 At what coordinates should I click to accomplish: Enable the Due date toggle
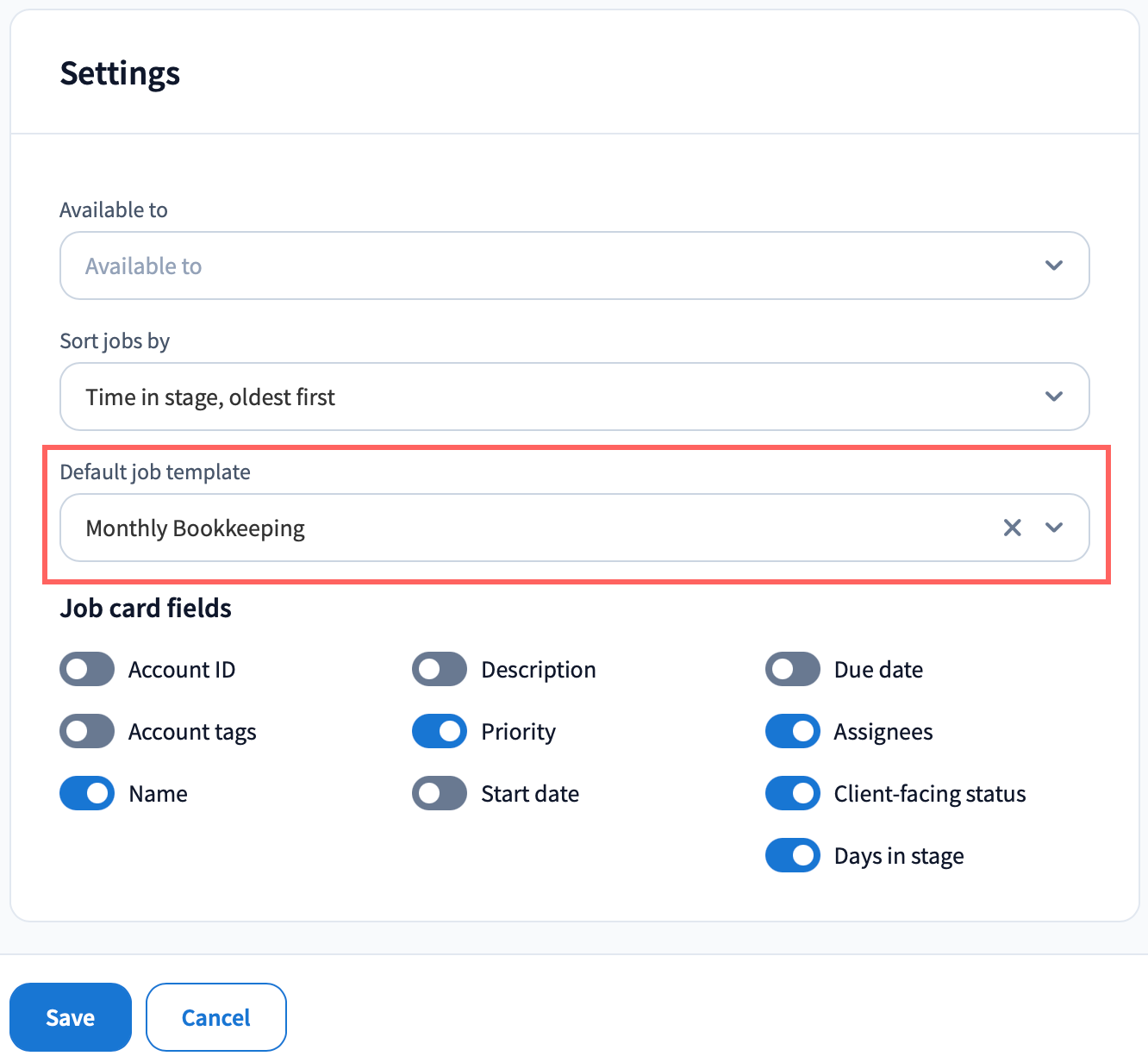coord(793,669)
